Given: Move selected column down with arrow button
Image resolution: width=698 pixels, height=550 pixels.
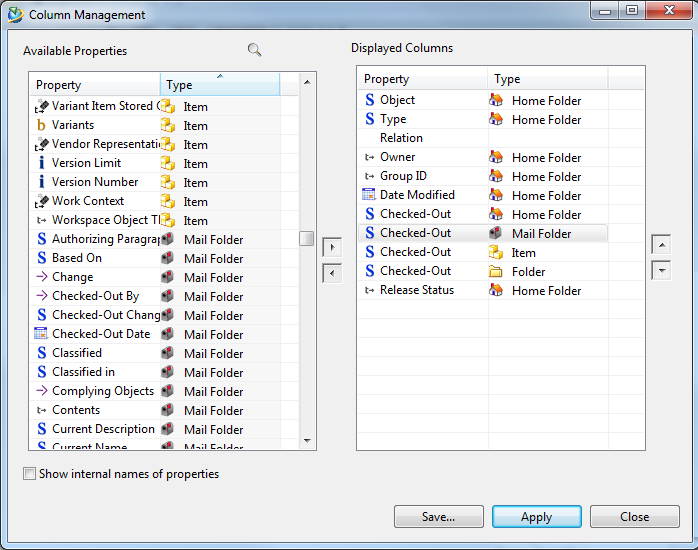Looking at the screenshot, I should (x=660, y=270).
